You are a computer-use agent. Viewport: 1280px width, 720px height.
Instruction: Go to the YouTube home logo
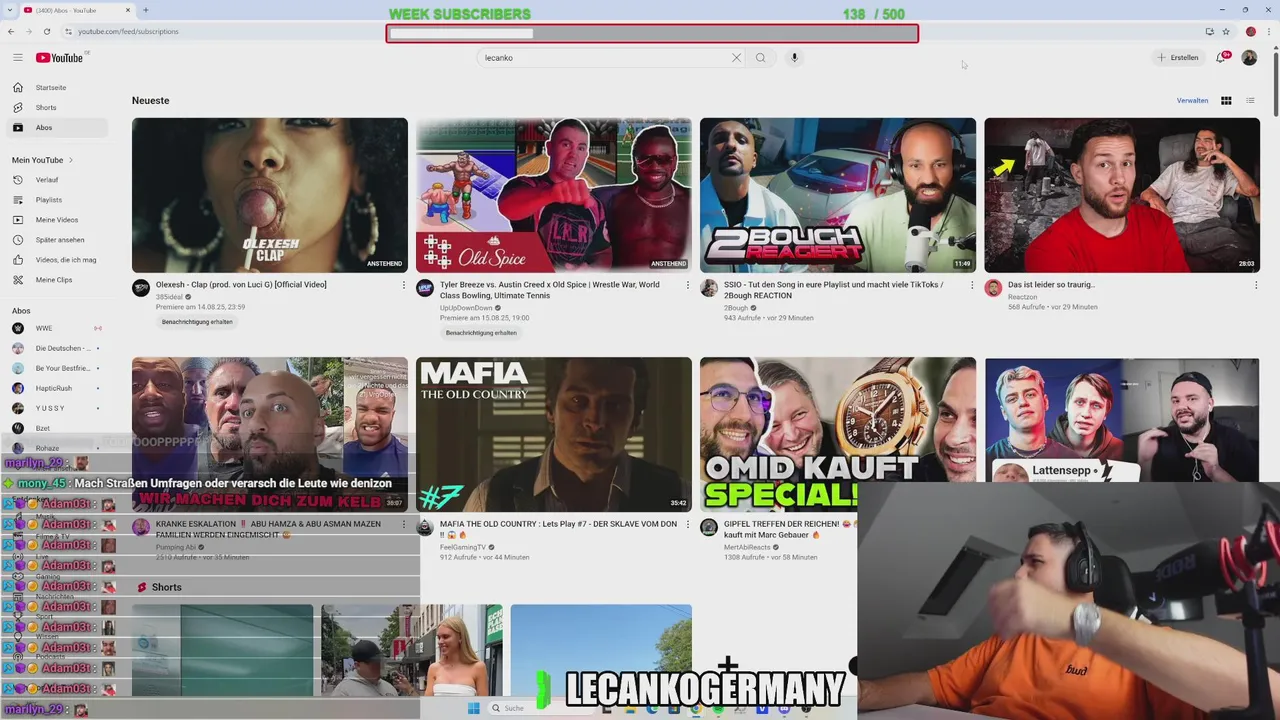[x=60, y=58]
